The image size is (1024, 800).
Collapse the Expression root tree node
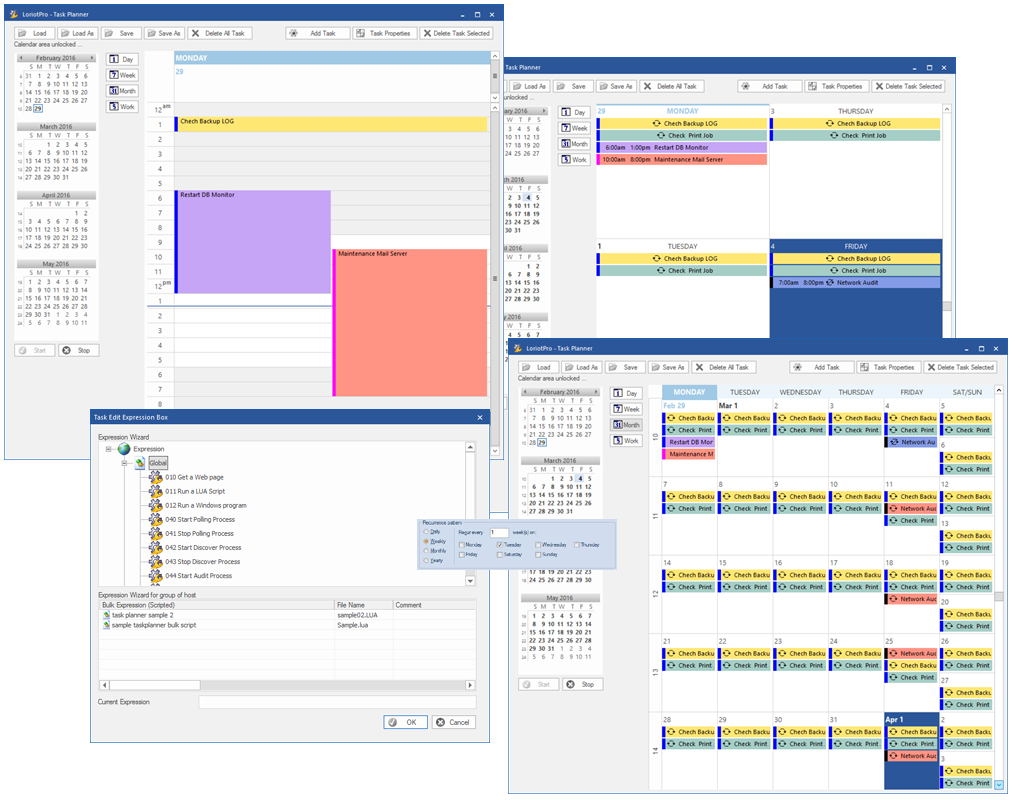click(108, 450)
